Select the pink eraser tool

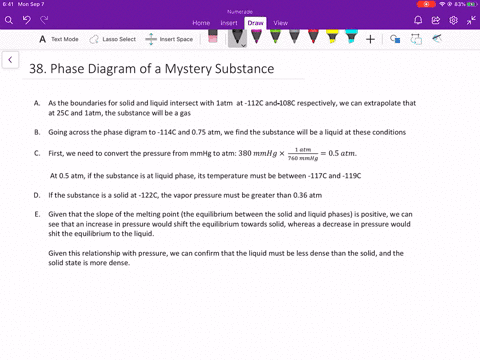[x=213, y=37]
